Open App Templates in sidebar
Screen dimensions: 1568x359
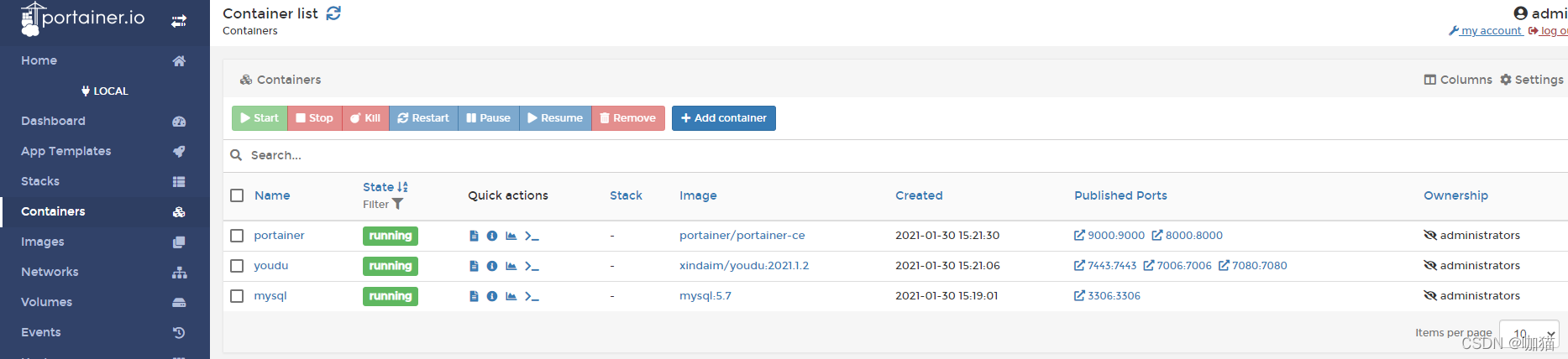(105, 151)
